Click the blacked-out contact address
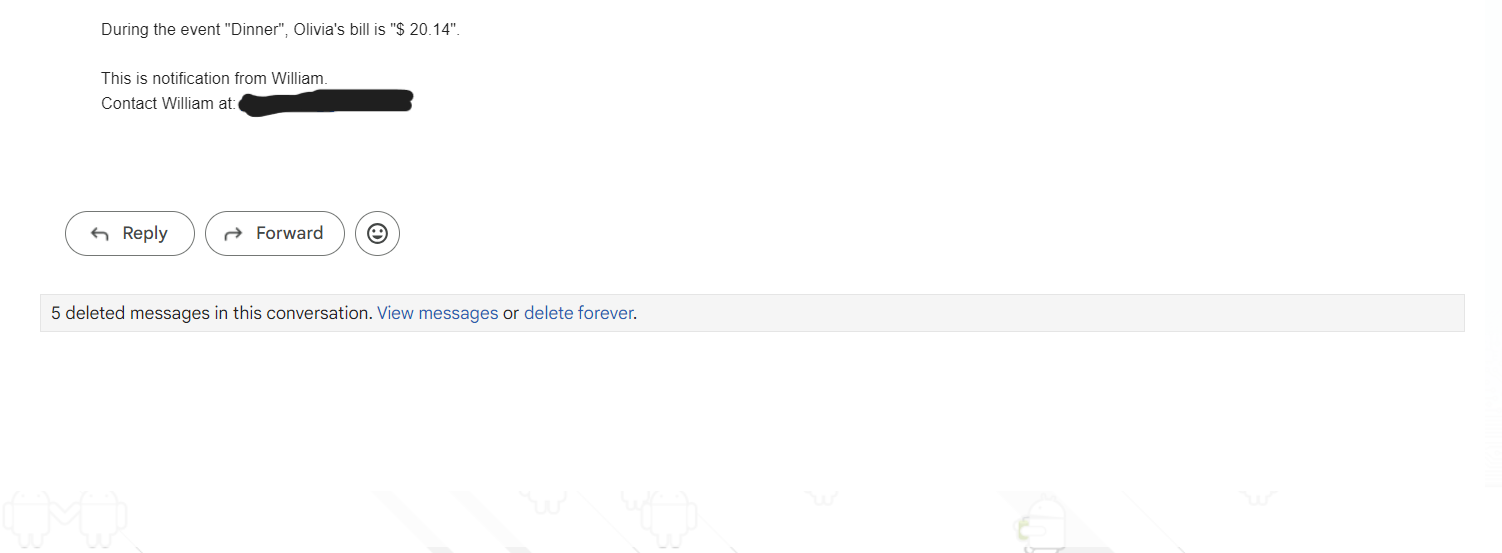This screenshot has width=1502, height=553. (x=326, y=103)
